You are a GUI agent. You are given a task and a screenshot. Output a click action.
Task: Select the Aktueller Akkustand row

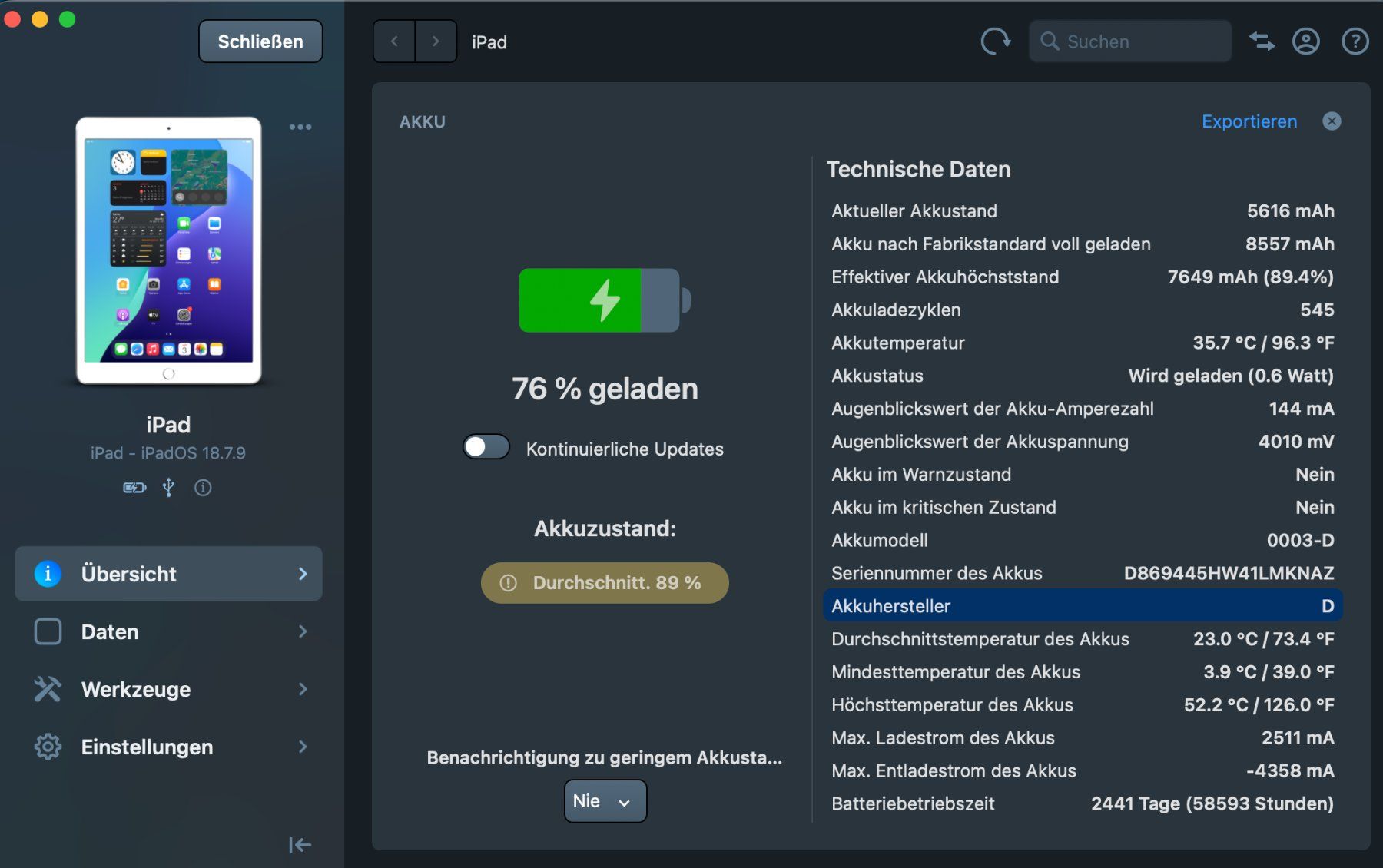[1083, 211]
